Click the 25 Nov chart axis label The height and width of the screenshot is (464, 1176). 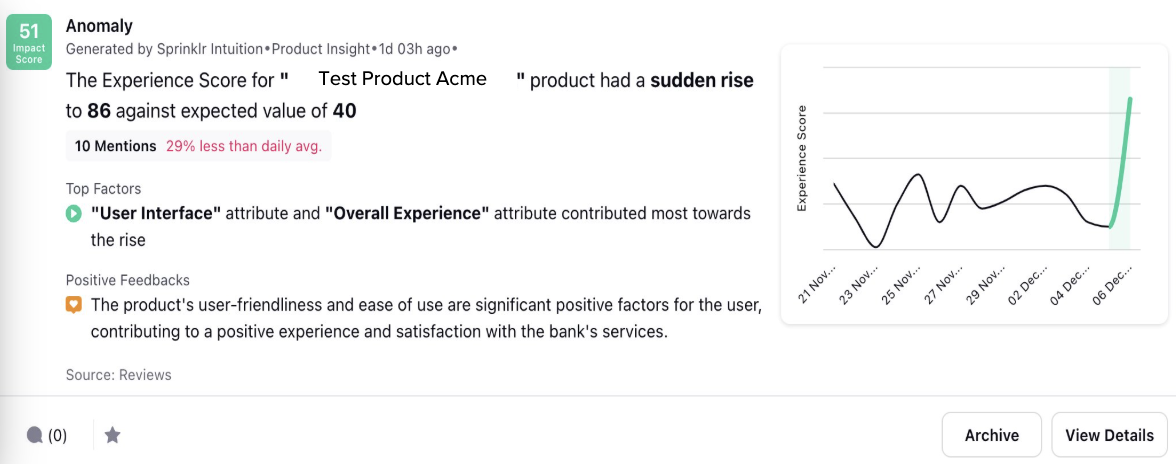click(901, 284)
